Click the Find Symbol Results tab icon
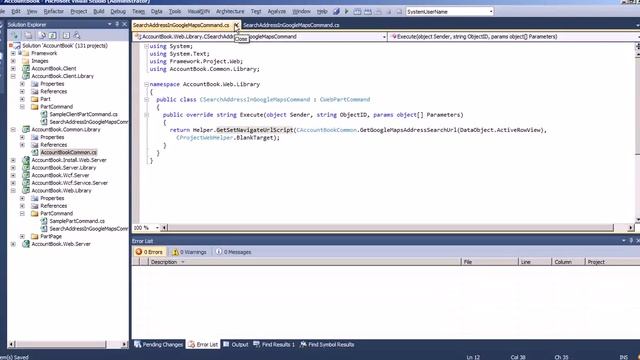 point(303,344)
